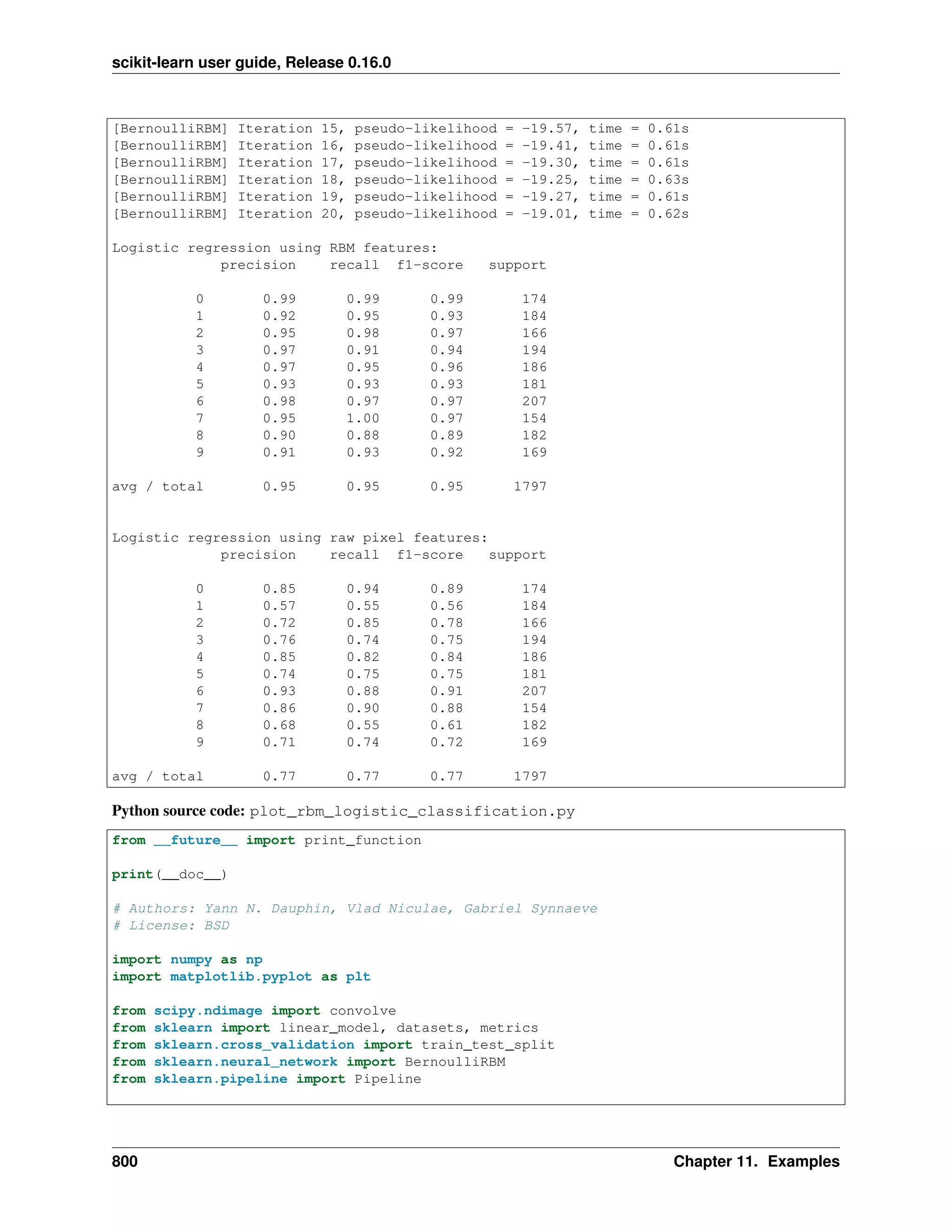Click the '# License: BSD' comment

171,926
